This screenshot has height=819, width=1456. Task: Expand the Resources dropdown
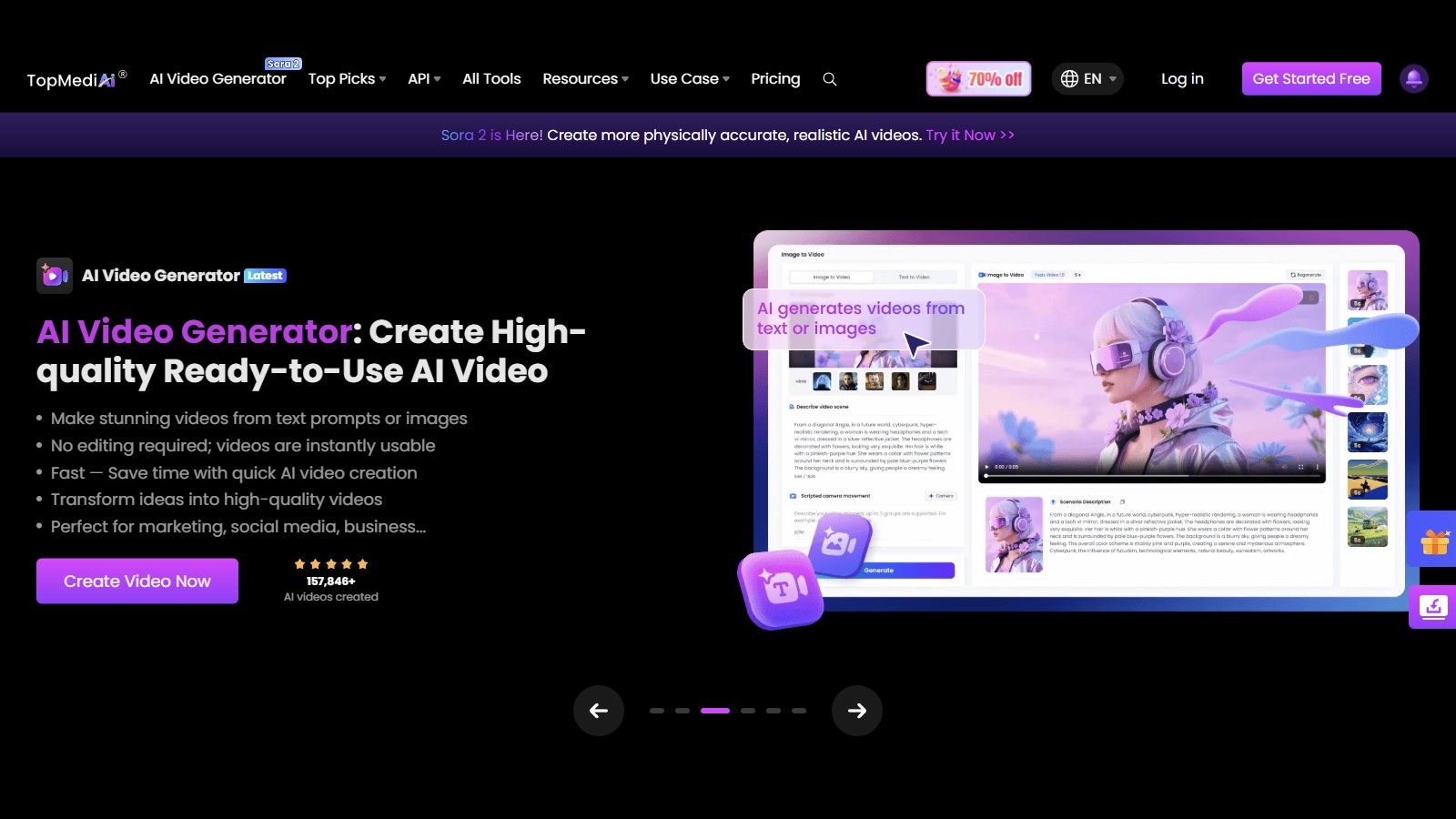click(586, 79)
